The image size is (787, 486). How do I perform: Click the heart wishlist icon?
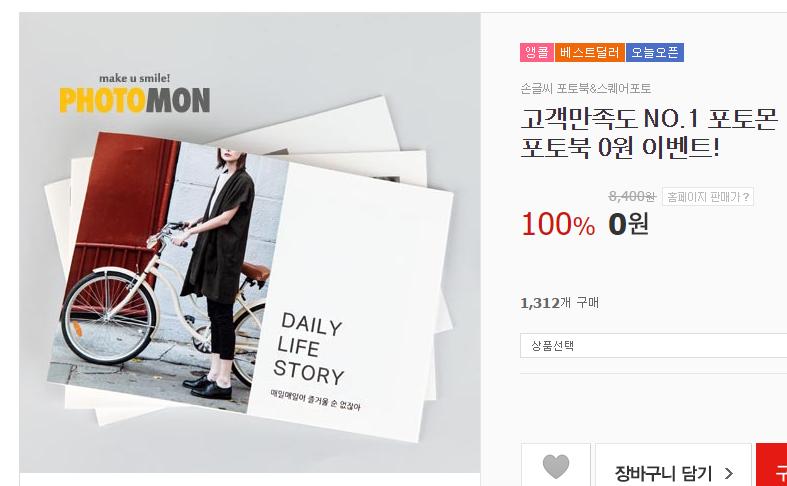[x=556, y=466]
